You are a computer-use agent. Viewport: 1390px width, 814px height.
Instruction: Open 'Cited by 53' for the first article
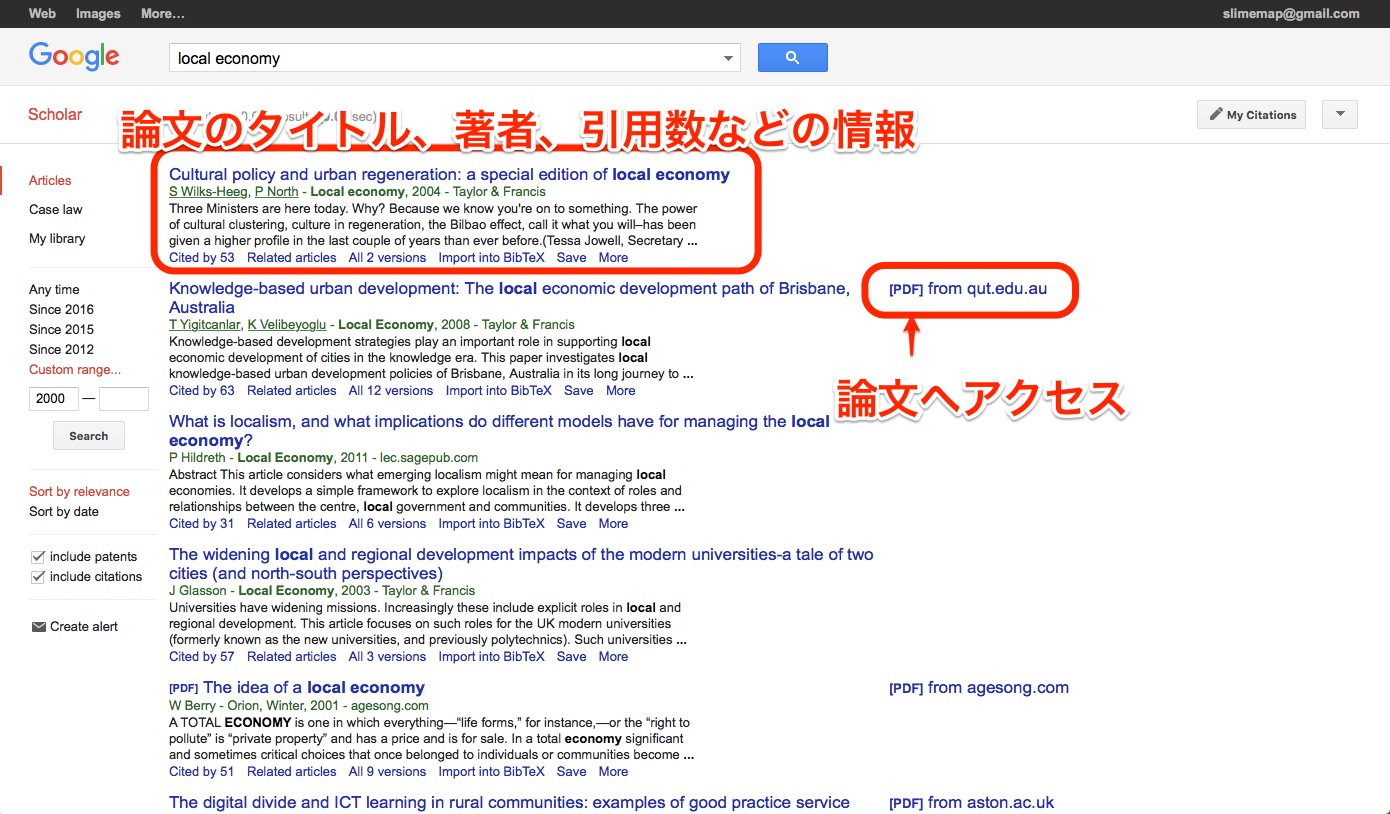tap(201, 257)
